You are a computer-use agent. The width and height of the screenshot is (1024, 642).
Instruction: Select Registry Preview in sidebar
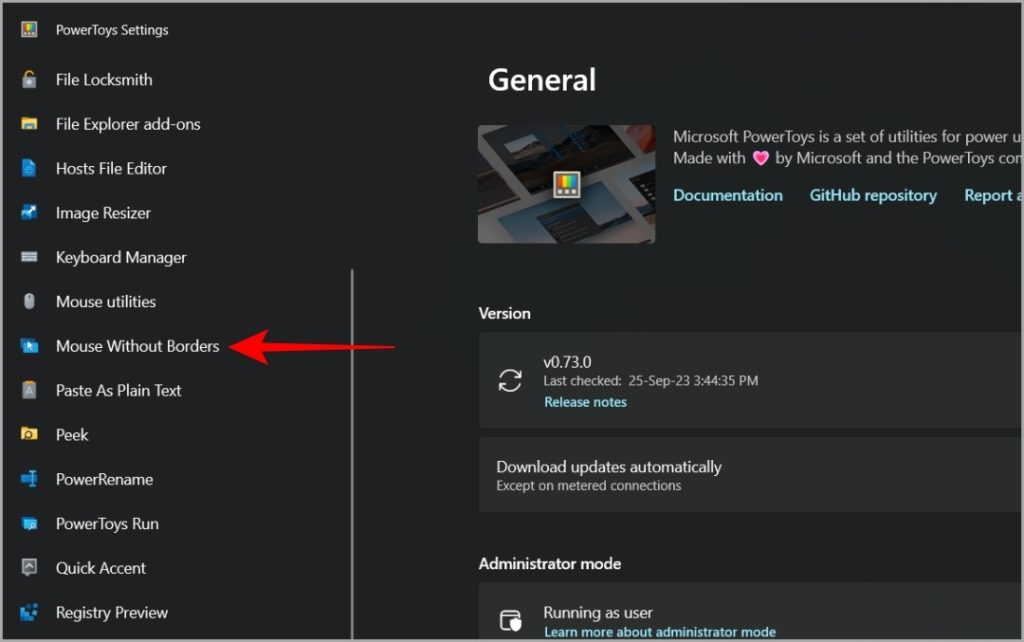tap(112, 613)
